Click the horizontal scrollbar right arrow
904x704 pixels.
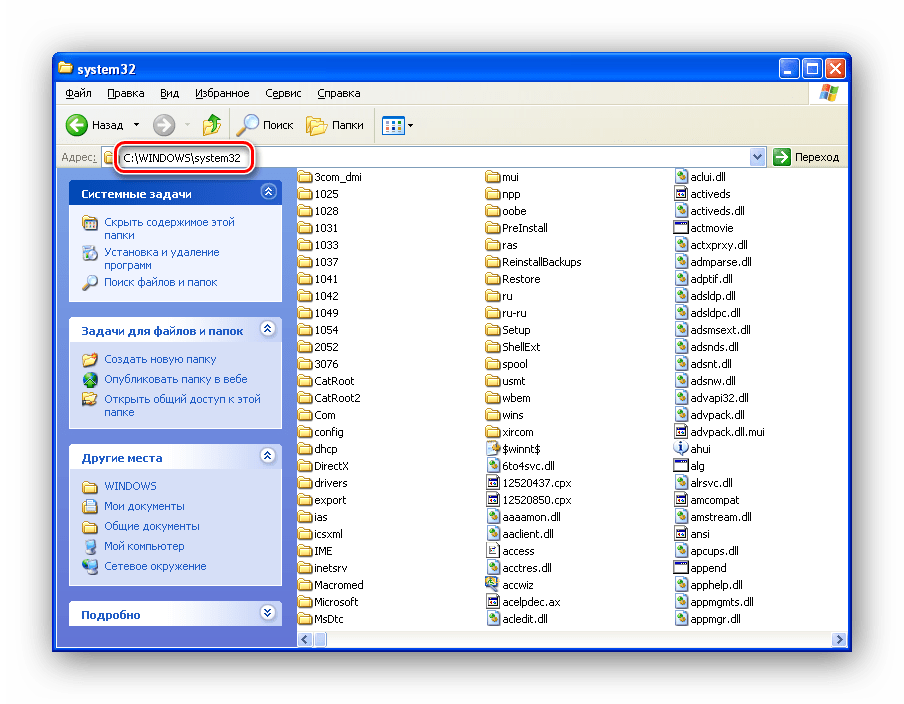pos(839,639)
